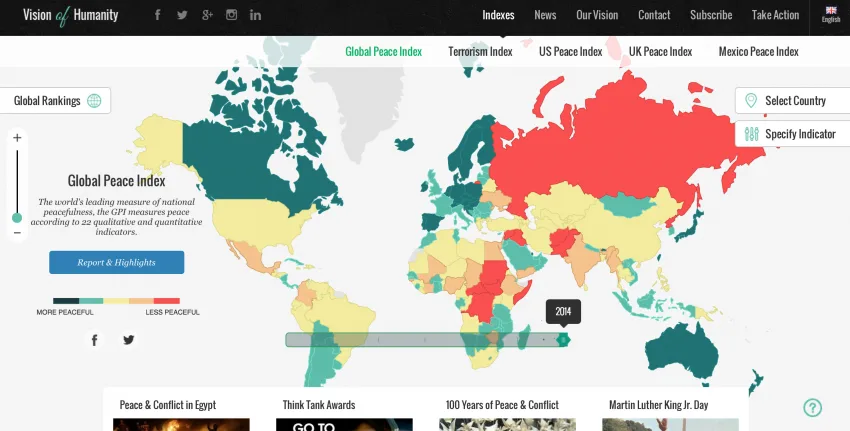Image resolution: width=850 pixels, height=431 pixels.
Task: Open 100 Years of Peace & Conflict article
Action: (502, 405)
